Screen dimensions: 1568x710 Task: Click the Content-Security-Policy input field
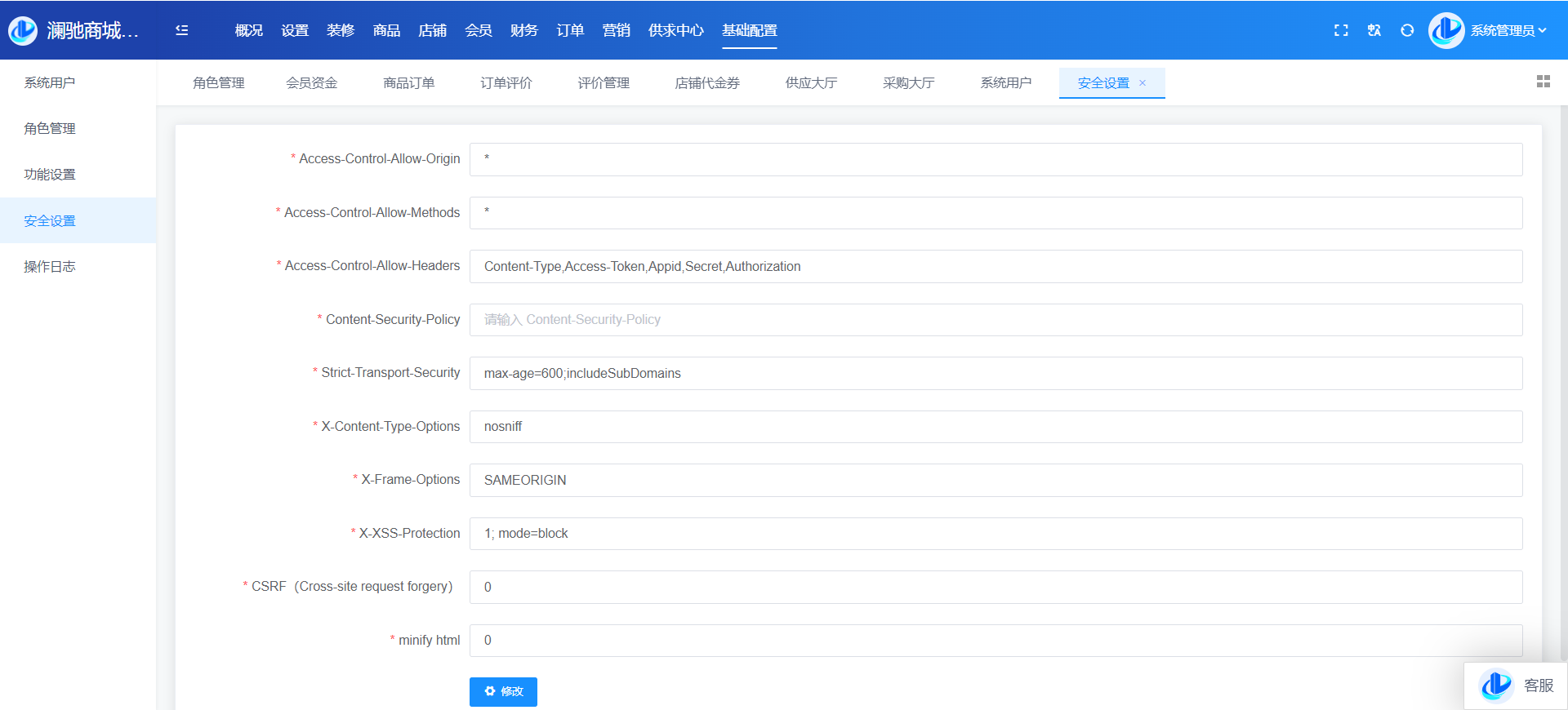click(x=996, y=320)
